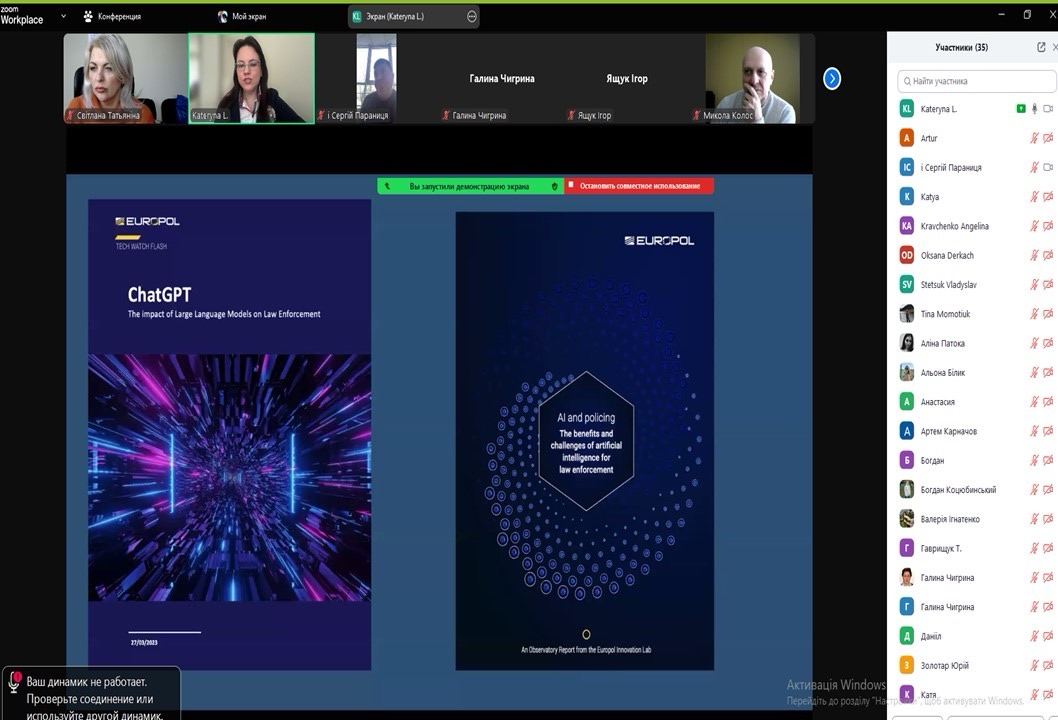Focus the Найти участника search field
The height and width of the screenshot is (720, 1058).
click(x=976, y=81)
